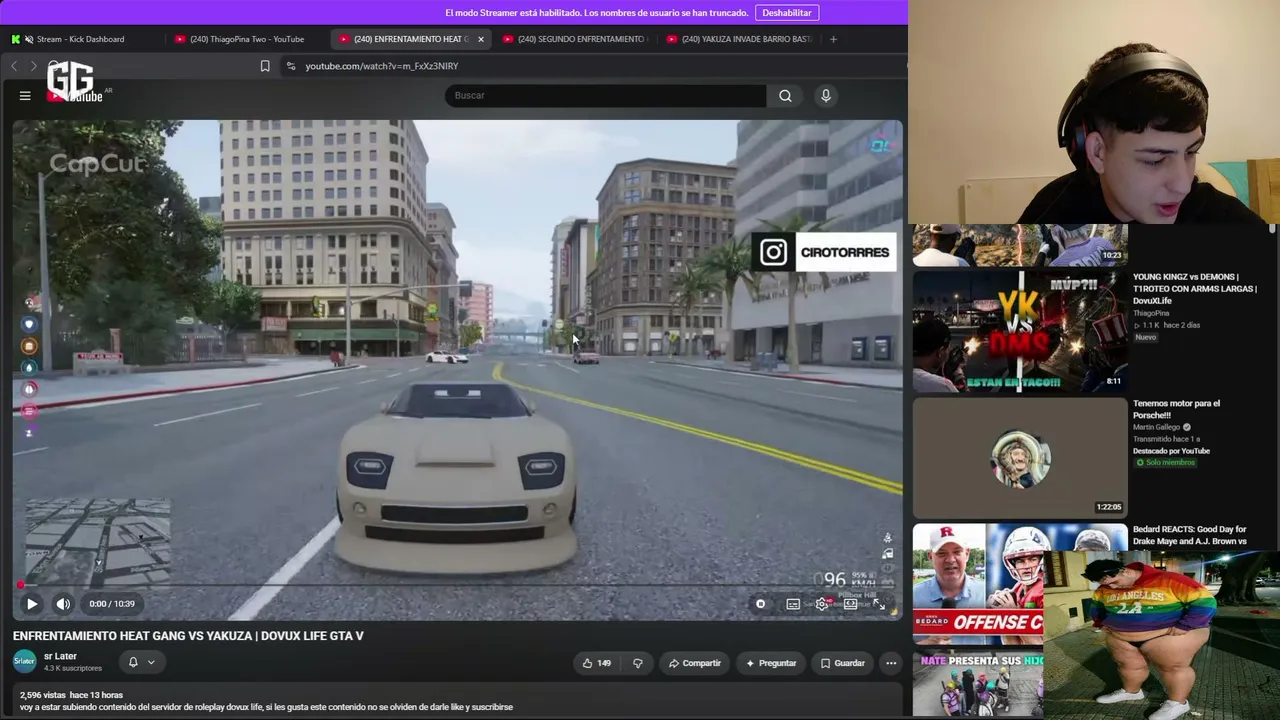1280x720 pixels.
Task: Click the Buscar search field
Action: [x=606, y=96]
